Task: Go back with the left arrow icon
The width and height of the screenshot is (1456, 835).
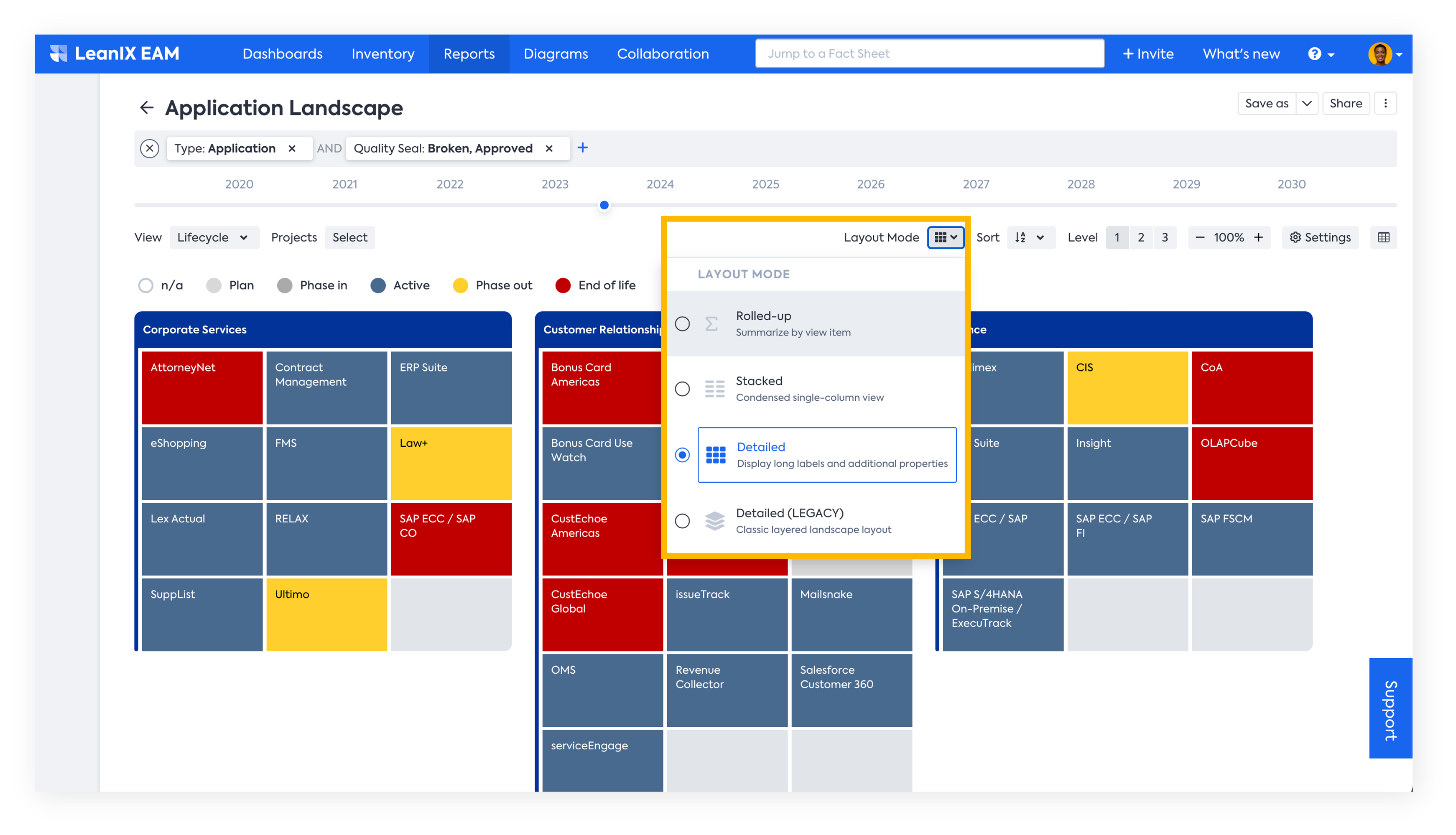Action: [x=147, y=107]
